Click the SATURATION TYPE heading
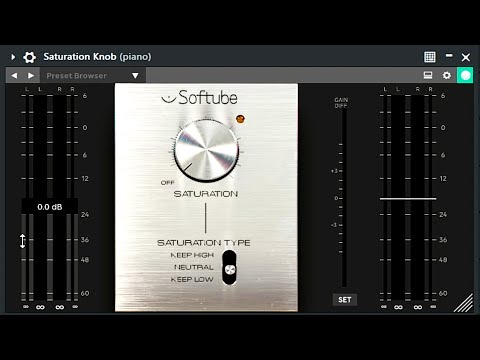 (x=204, y=243)
